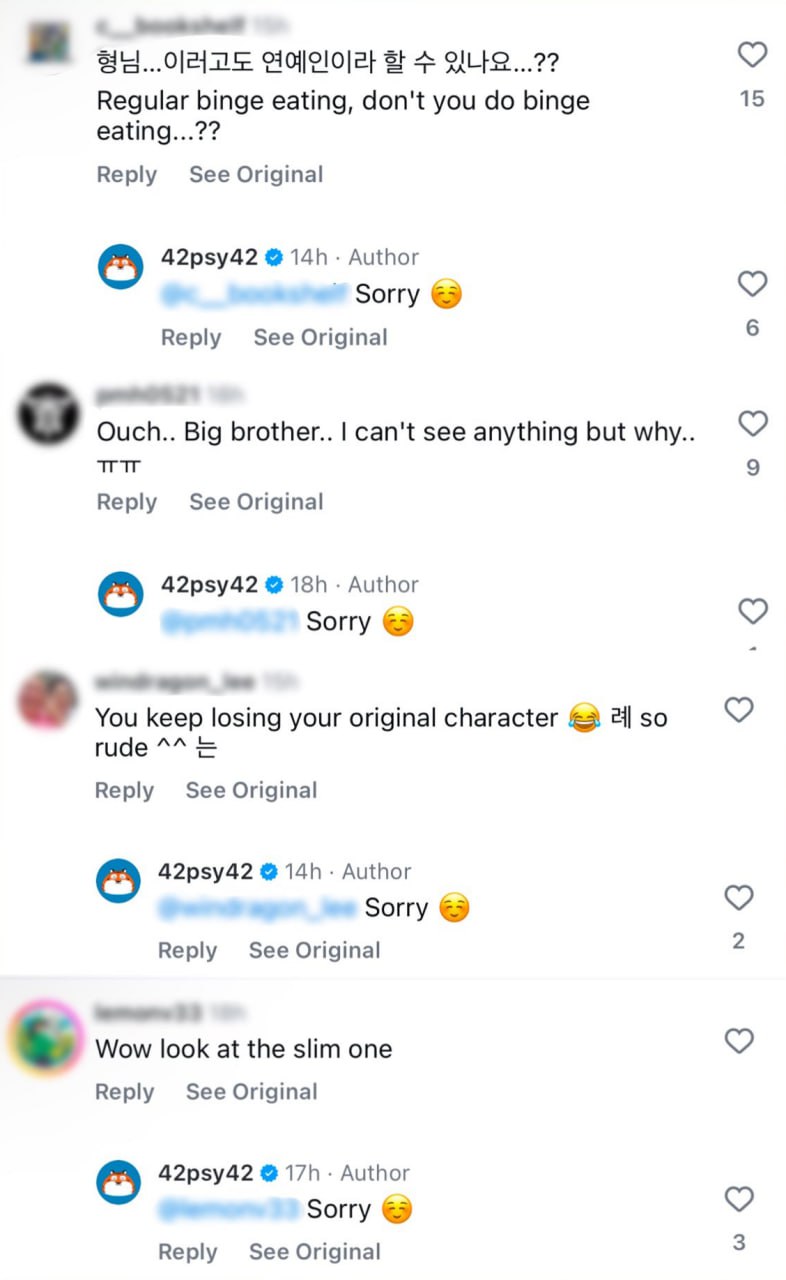Reply to the "Regular binge eating" comment
Screen dimensions: 786x1280
pyautogui.click(x=126, y=174)
